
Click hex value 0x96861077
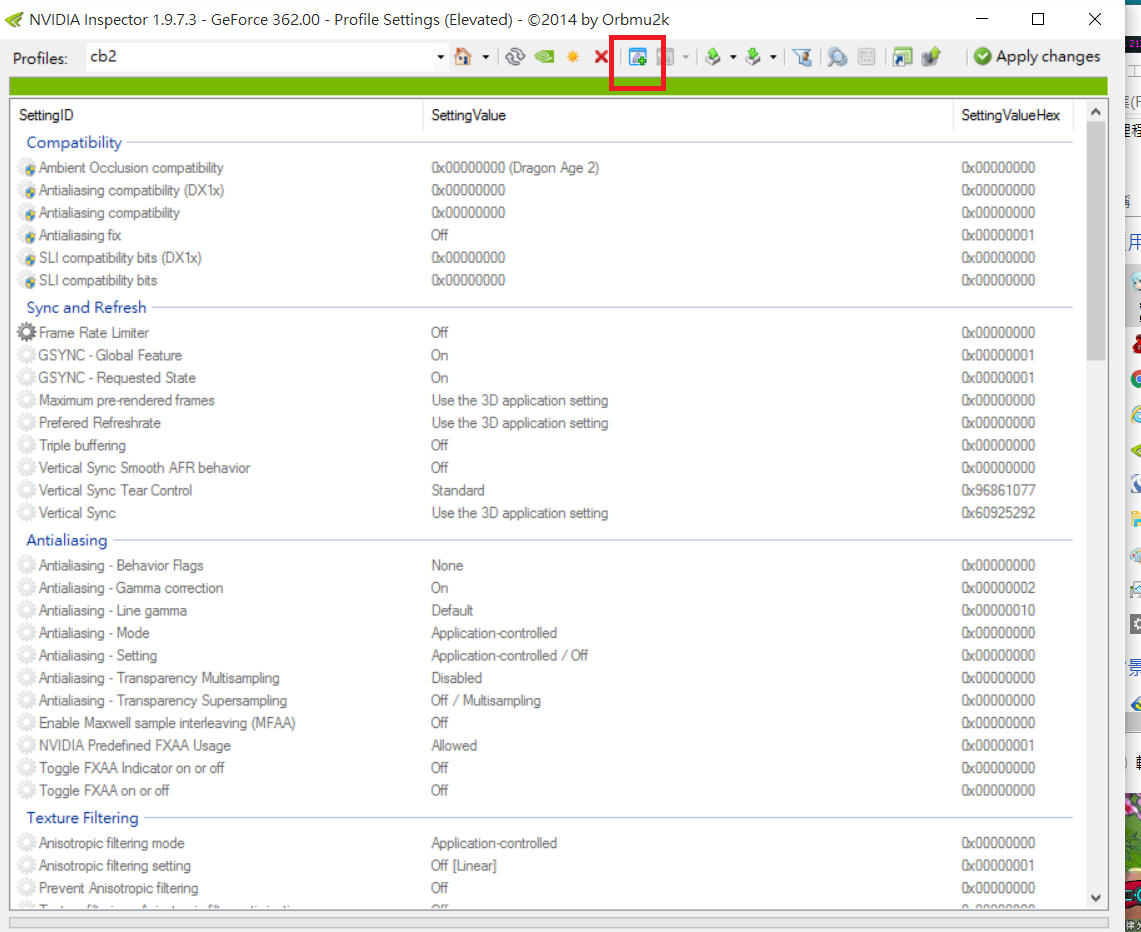[x=998, y=490]
